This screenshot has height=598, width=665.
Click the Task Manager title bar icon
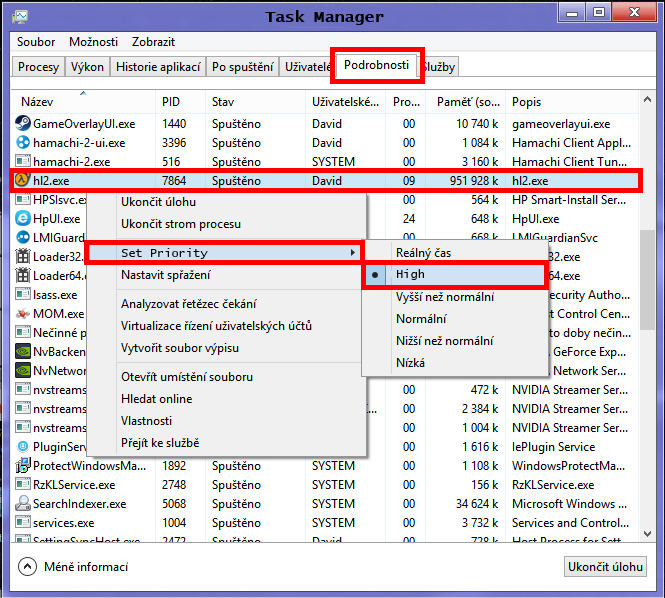20,17
